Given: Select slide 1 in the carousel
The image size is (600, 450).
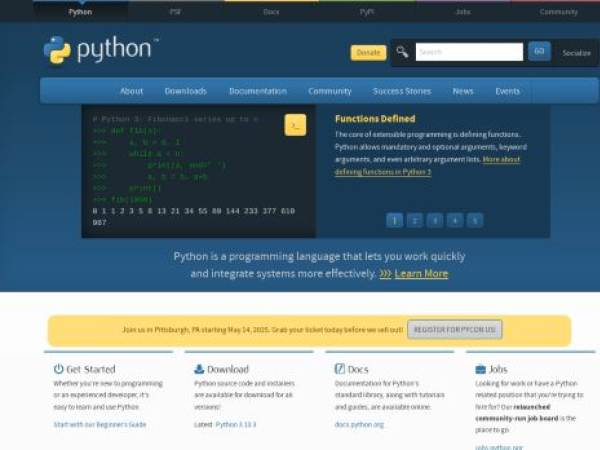Looking at the screenshot, I should [x=395, y=220].
